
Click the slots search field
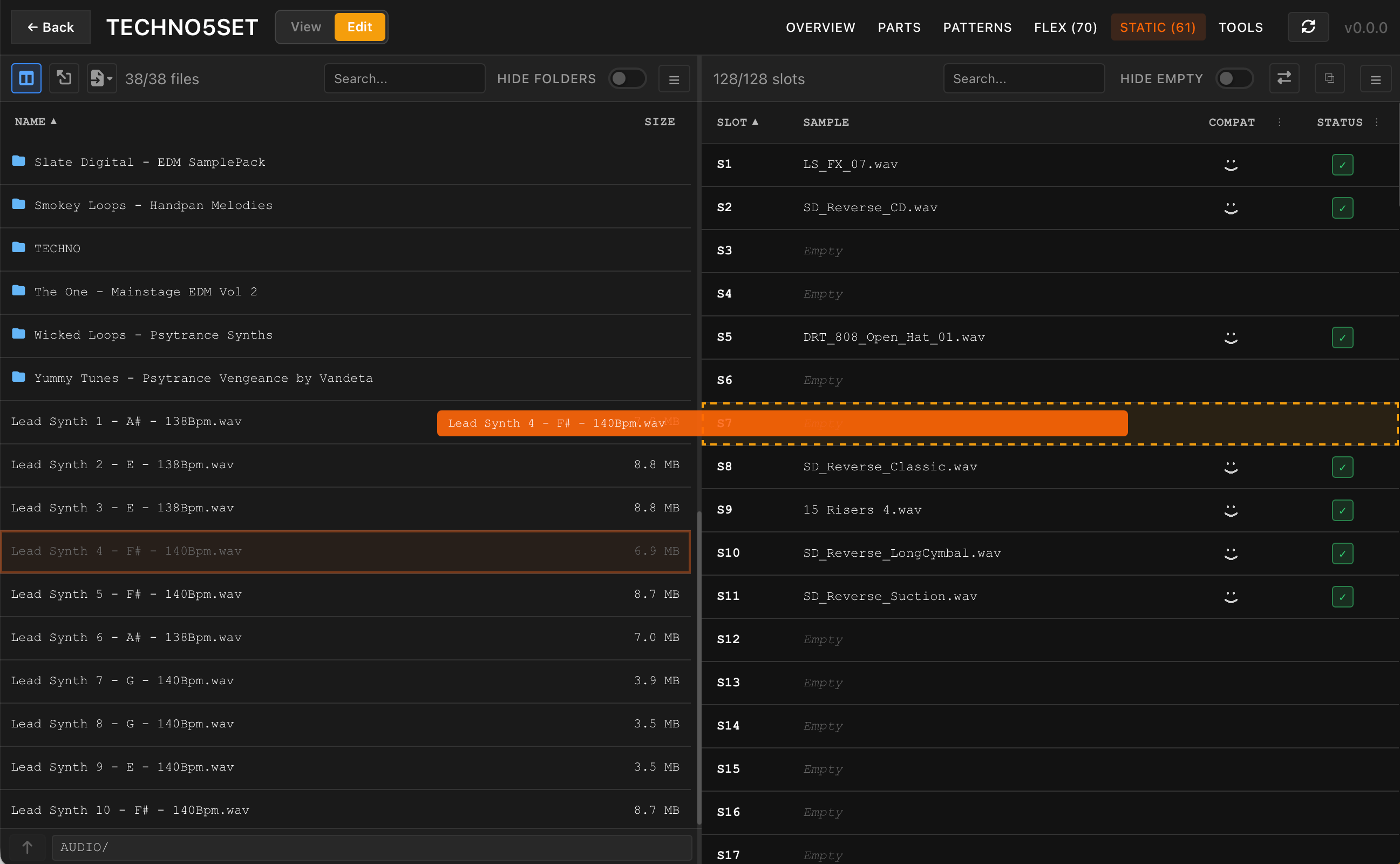[1024, 78]
